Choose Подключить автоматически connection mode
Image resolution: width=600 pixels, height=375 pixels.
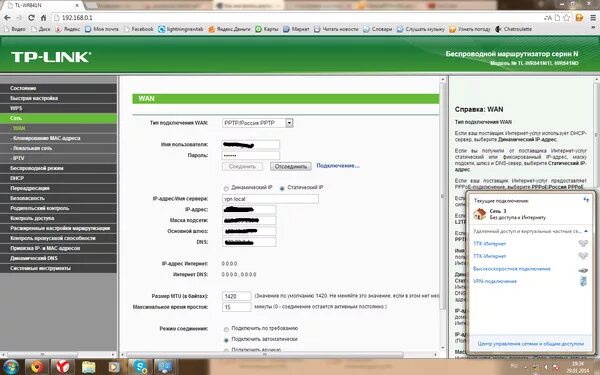(x=226, y=340)
